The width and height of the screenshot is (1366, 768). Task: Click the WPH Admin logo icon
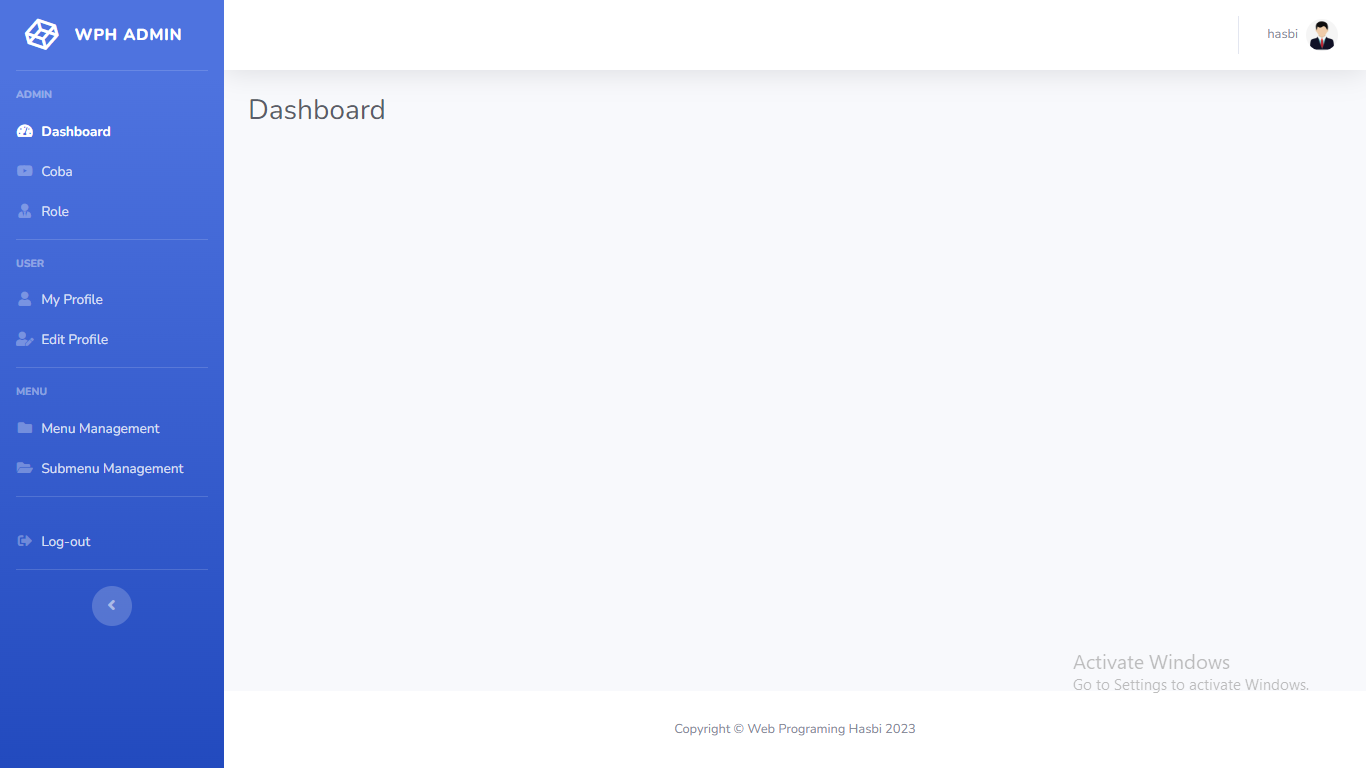41,34
